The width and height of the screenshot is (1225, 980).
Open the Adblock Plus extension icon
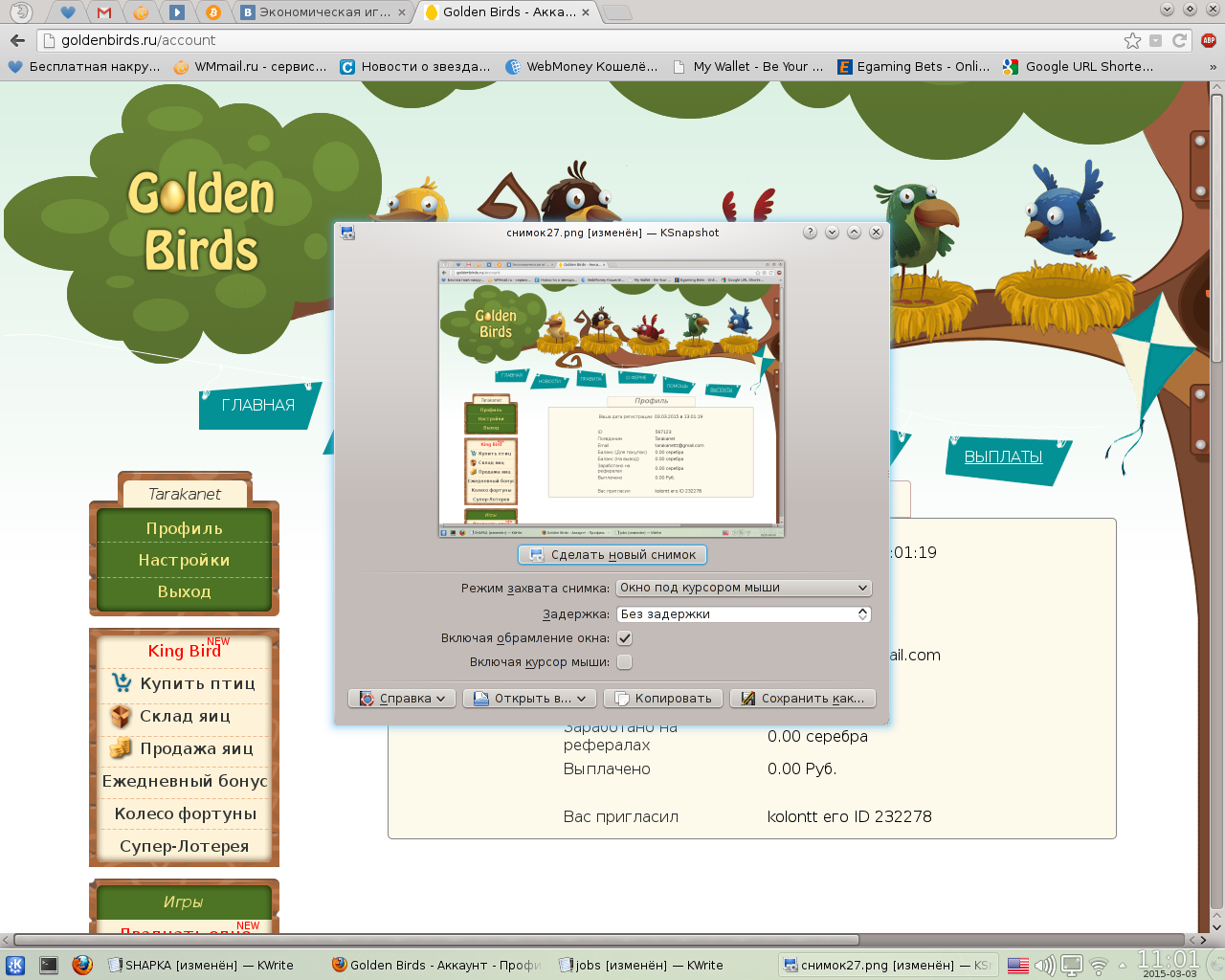point(1209,40)
